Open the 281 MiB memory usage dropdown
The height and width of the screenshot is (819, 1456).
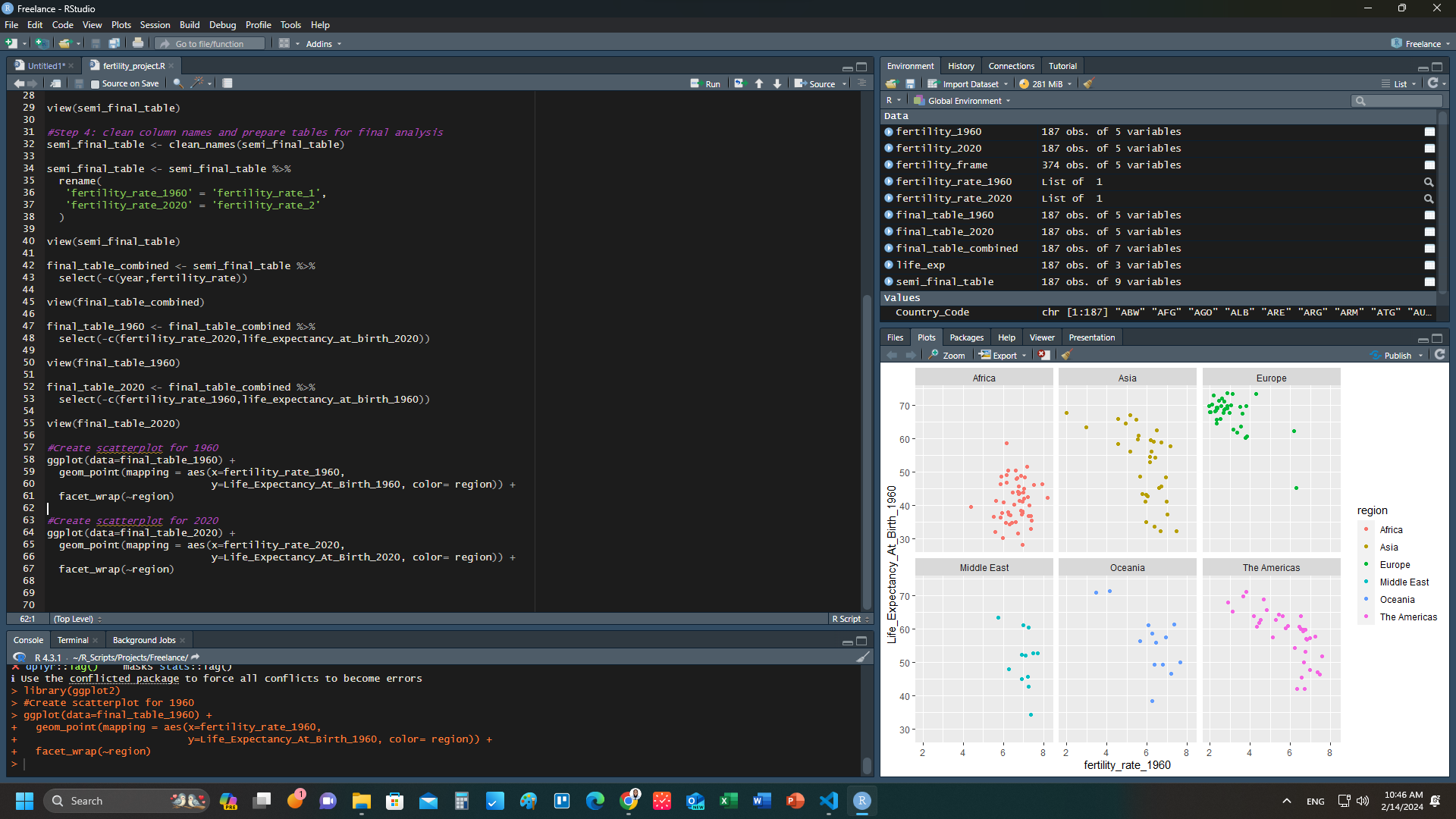click(x=1046, y=84)
